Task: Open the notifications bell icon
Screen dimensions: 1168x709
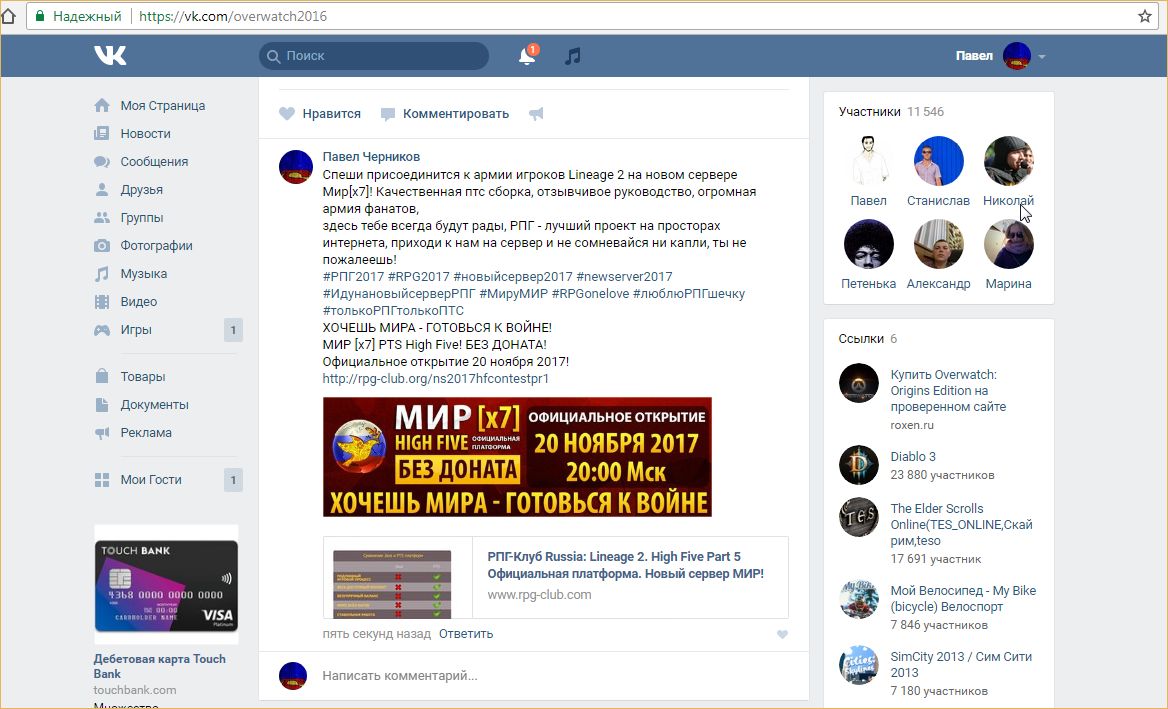Action: point(527,55)
